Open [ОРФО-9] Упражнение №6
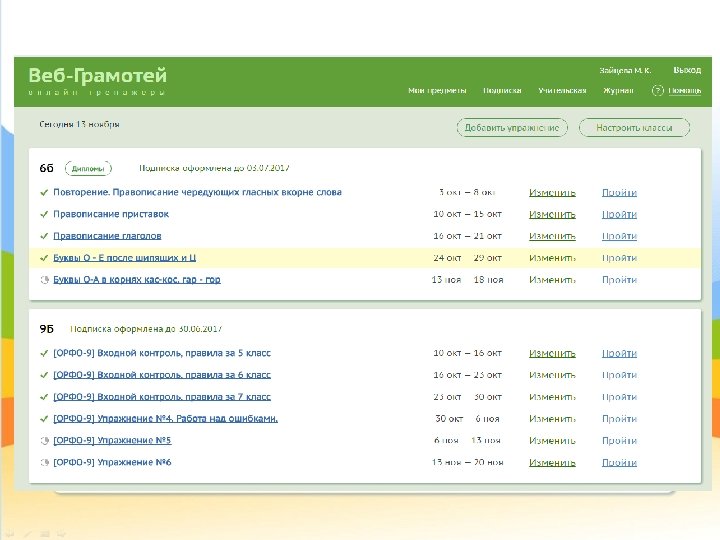Viewport: 720px width, 540px height. [x=112, y=462]
